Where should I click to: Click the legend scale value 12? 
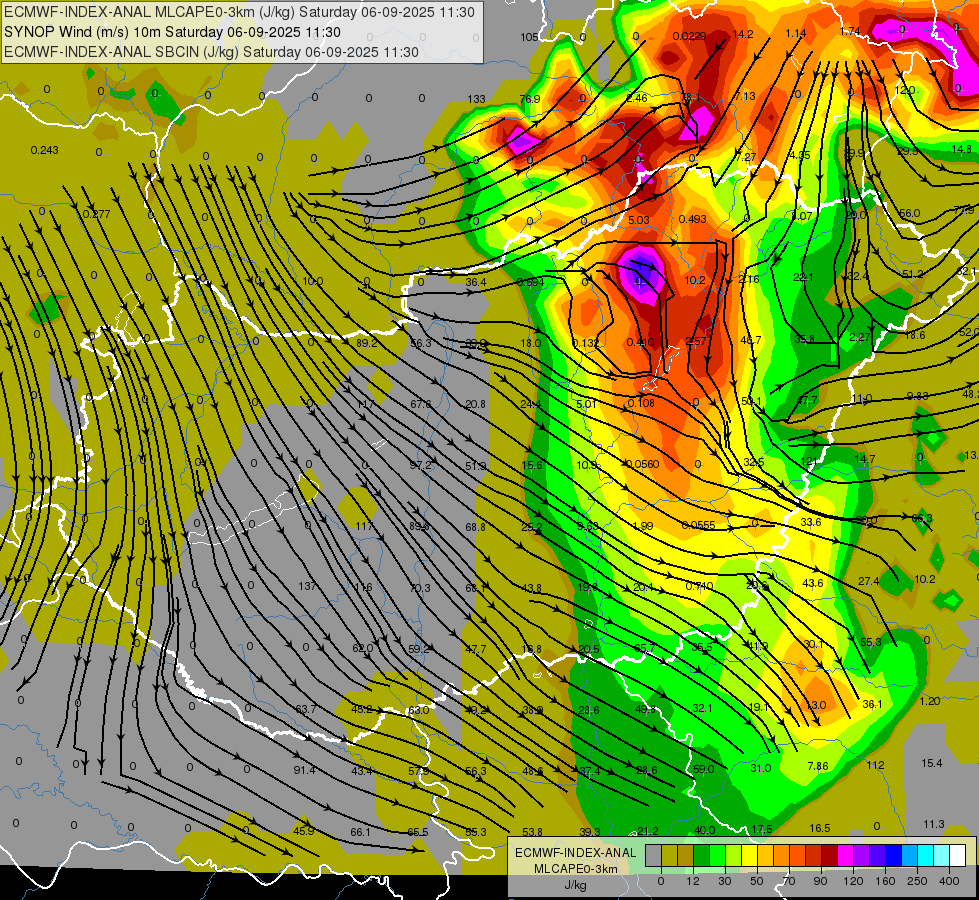pos(693,881)
